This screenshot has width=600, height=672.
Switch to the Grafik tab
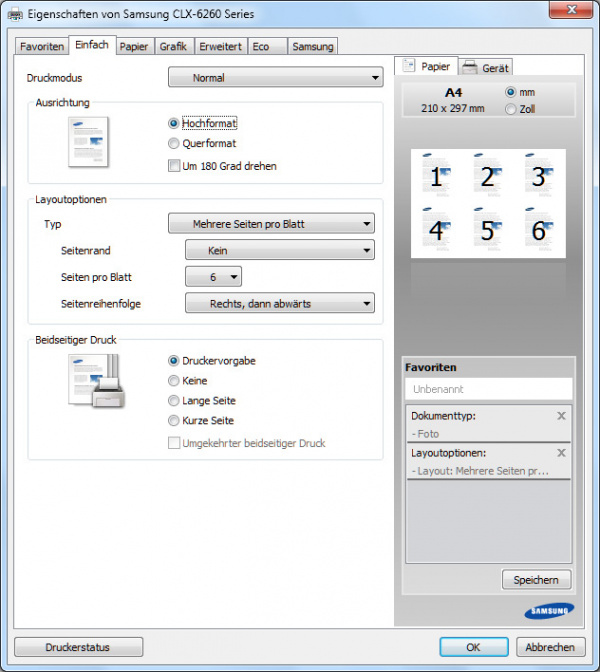point(172,46)
